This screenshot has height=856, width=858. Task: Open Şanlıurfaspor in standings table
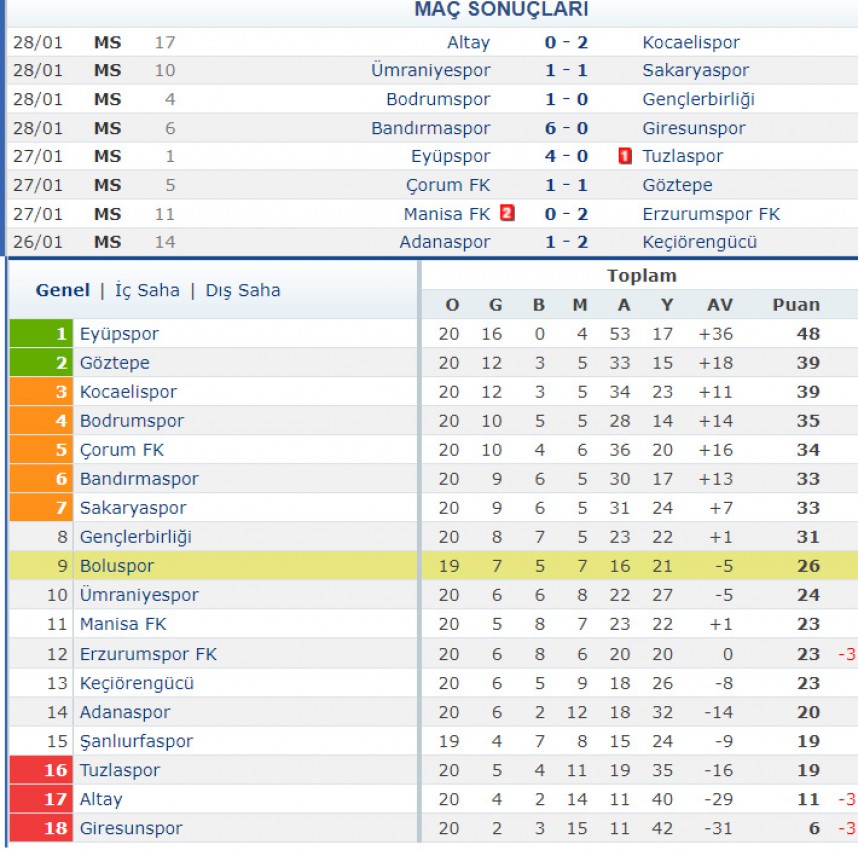136,741
